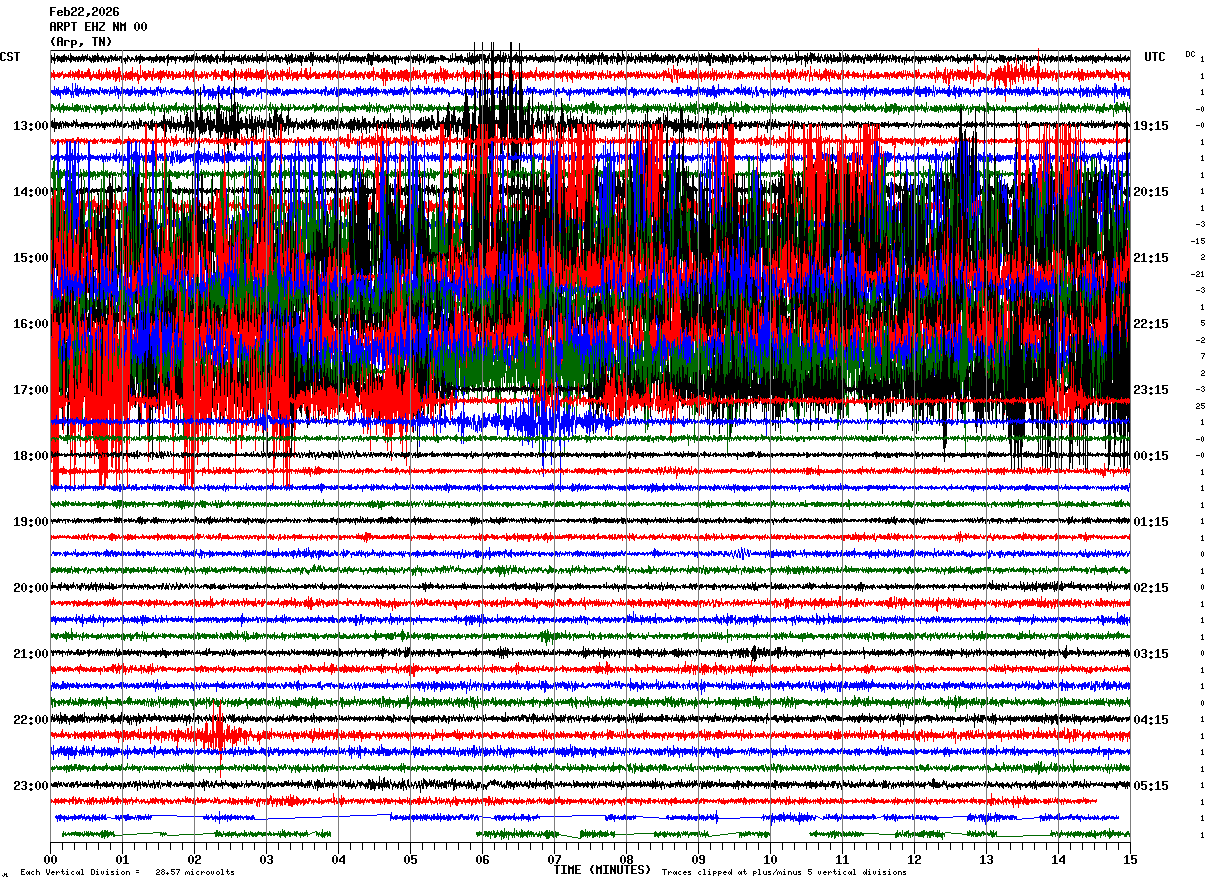Select the station header "ARPT EHZ NM 00"
Viewport: 1210px width, 886px height.
pos(98,27)
